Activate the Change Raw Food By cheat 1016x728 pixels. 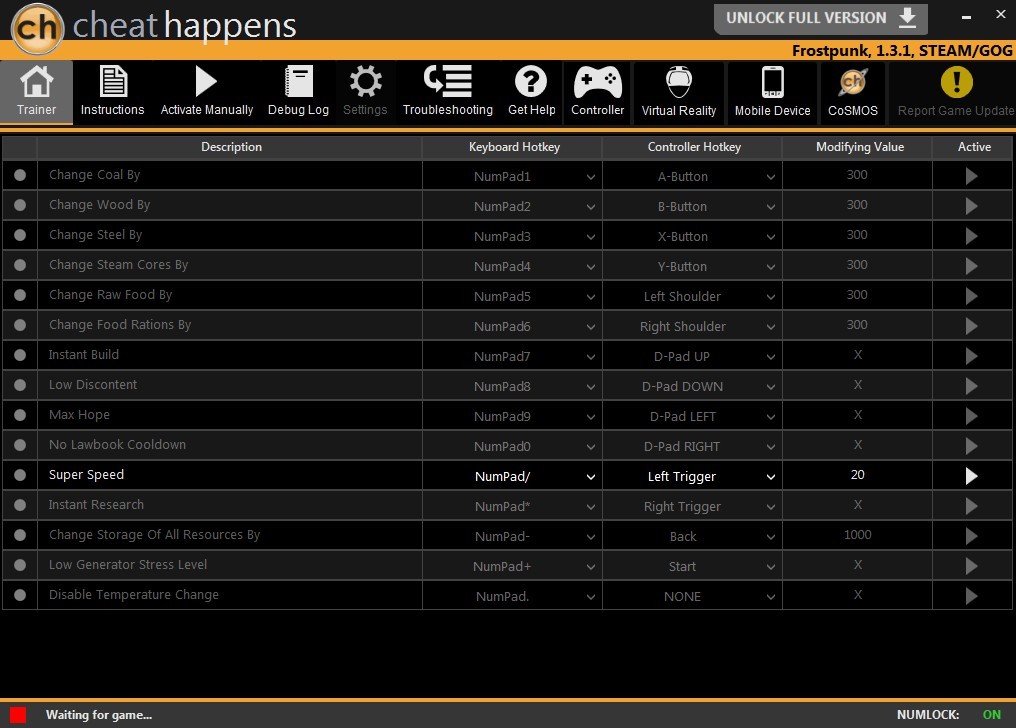pyautogui.click(x=971, y=296)
